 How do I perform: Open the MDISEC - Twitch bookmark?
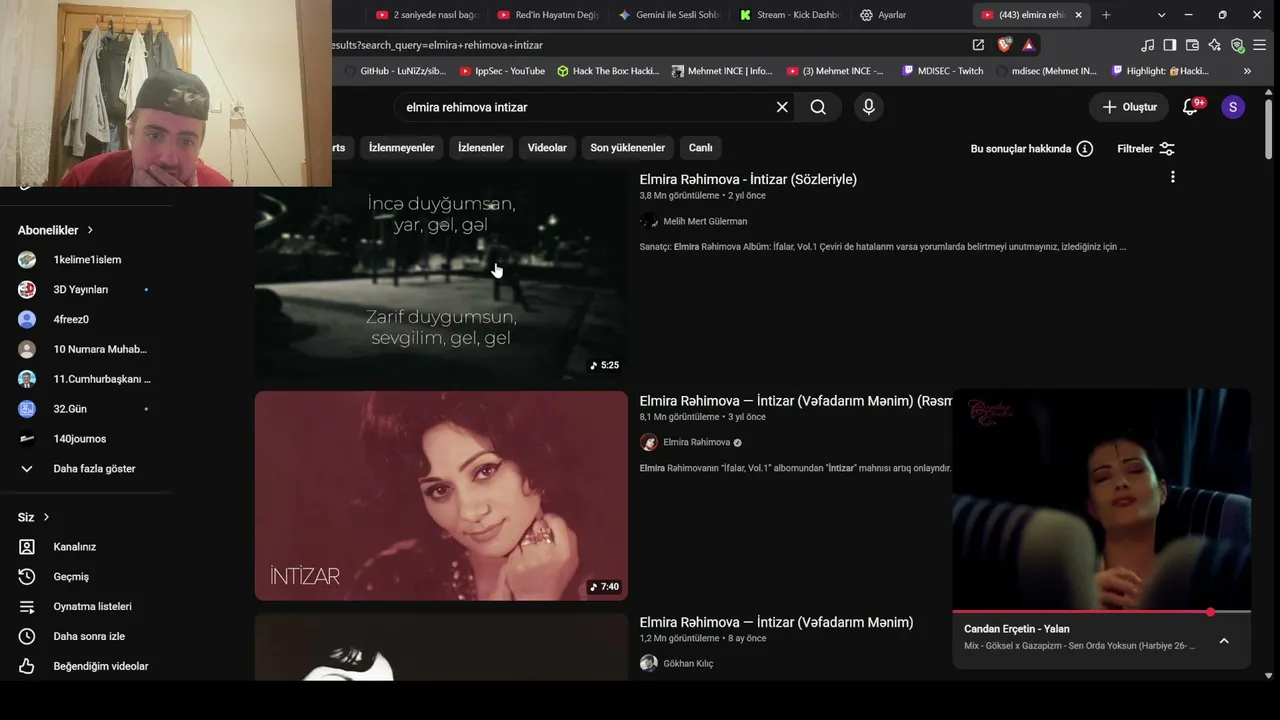(x=943, y=71)
